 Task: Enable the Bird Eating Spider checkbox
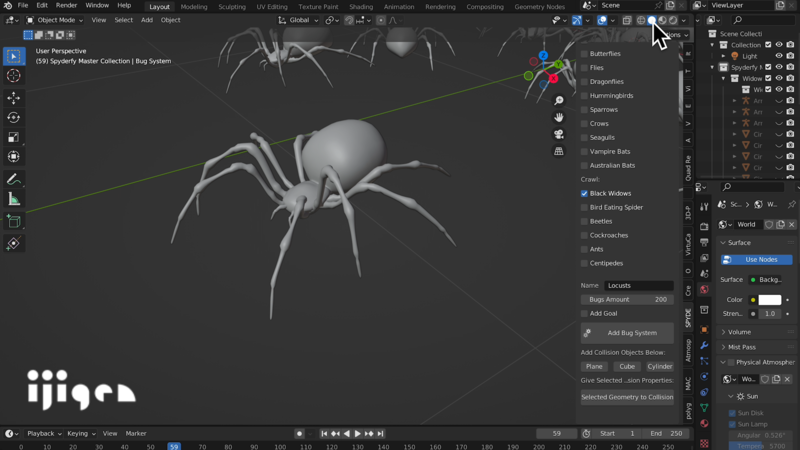click(584, 208)
